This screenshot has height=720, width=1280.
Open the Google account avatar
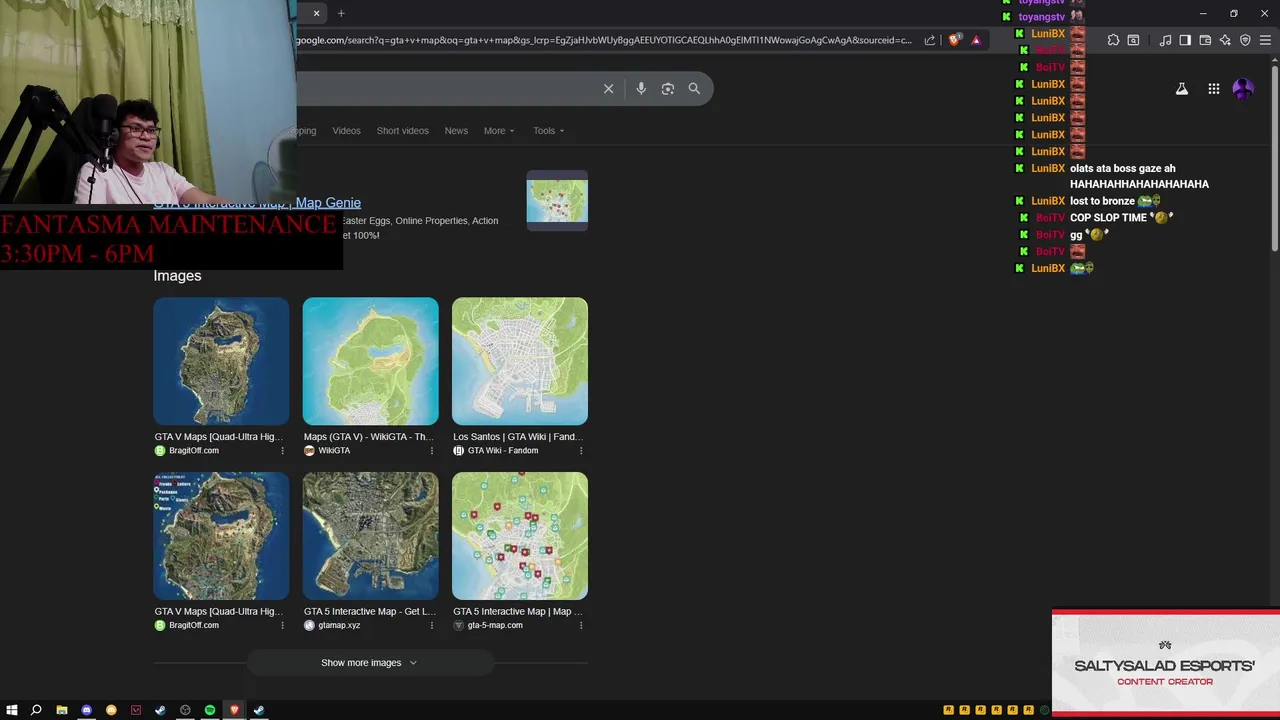coord(1243,89)
